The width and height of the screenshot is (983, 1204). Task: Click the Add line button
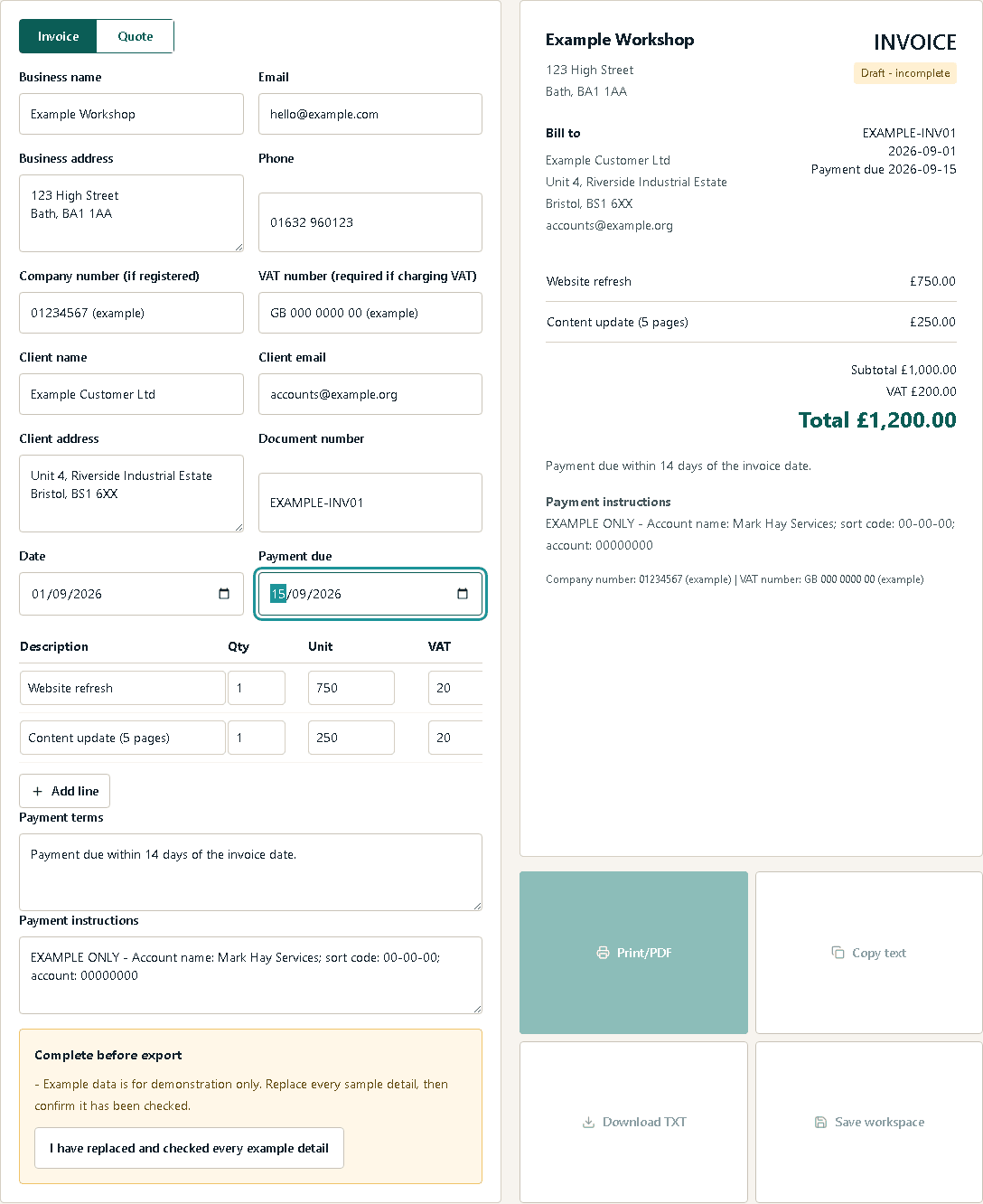click(65, 791)
